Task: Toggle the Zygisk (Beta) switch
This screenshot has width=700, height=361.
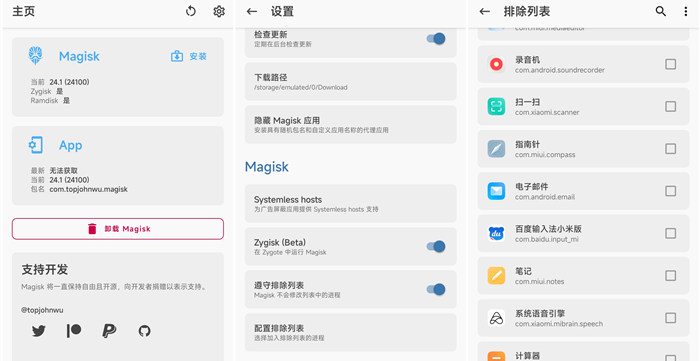Action: [x=436, y=246]
